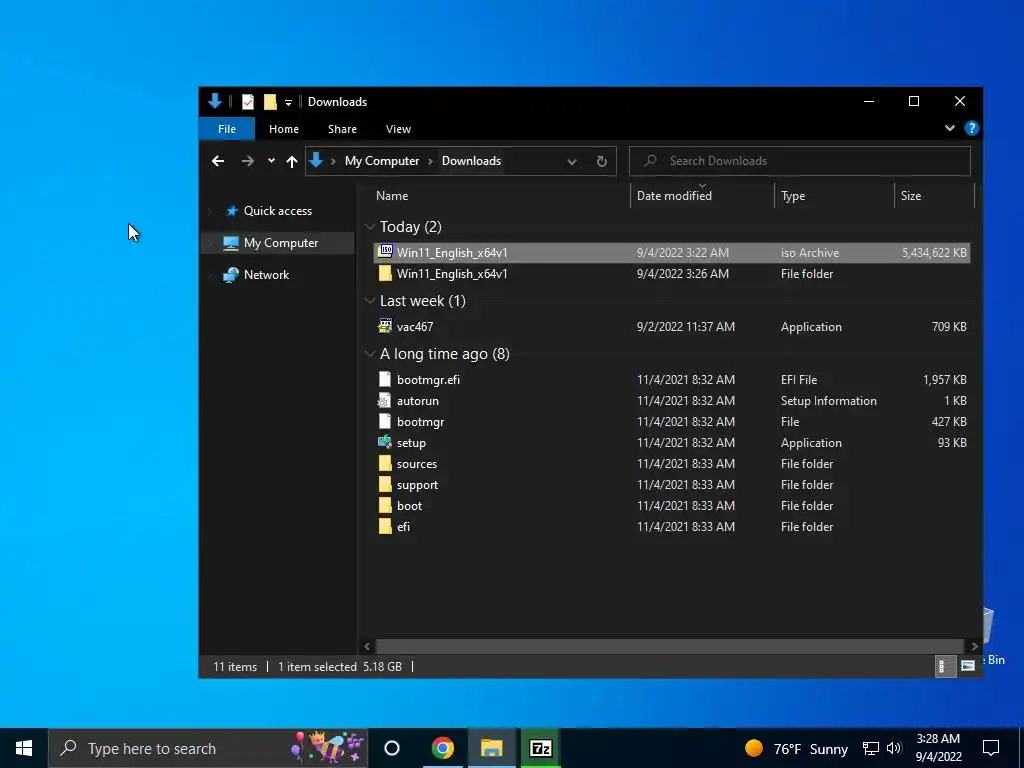Image resolution: width=1024 pixels, height=768 pixels.
Task: Click File Explorer taskbar icon
Action: [492, 748]
